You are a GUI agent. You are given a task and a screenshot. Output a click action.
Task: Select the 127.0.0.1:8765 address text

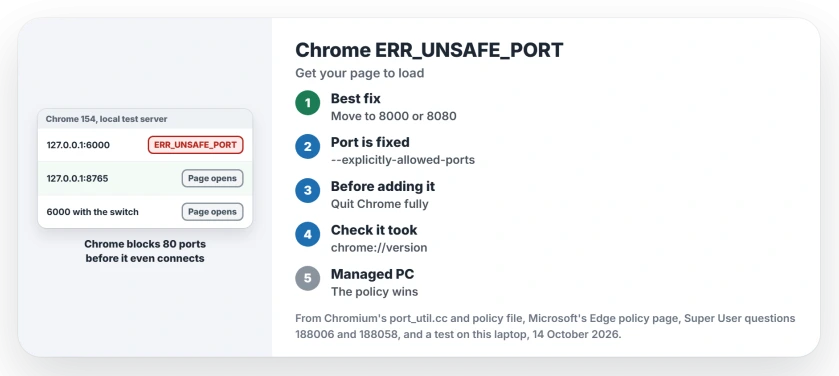point(78,178)
